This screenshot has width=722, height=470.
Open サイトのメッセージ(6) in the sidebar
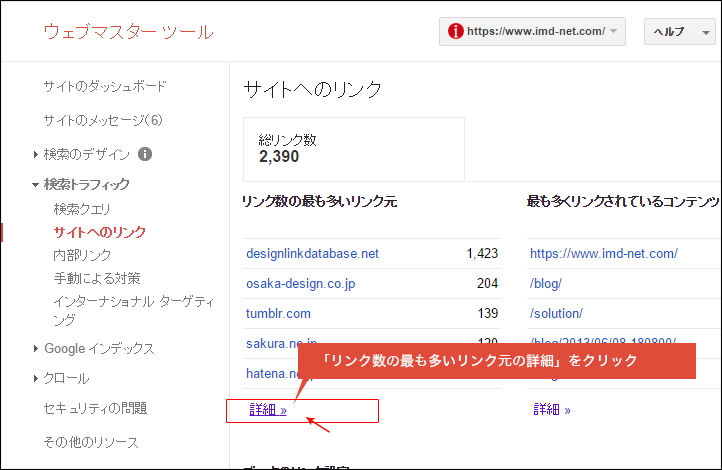coord(103,120)
